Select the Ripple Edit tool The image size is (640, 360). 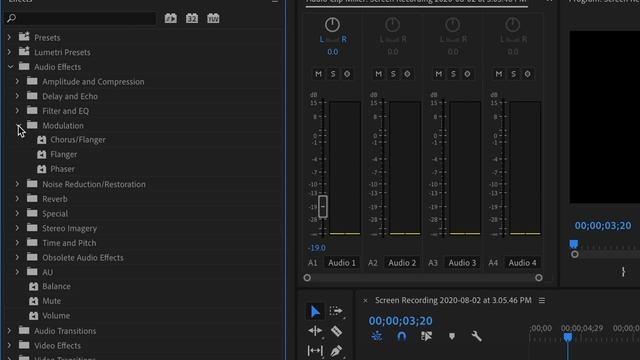315,331
